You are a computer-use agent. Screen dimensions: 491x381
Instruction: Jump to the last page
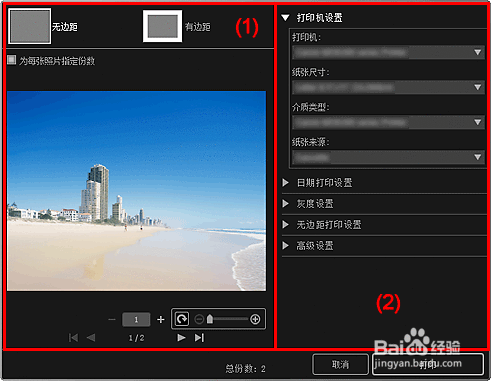(199, 338)
